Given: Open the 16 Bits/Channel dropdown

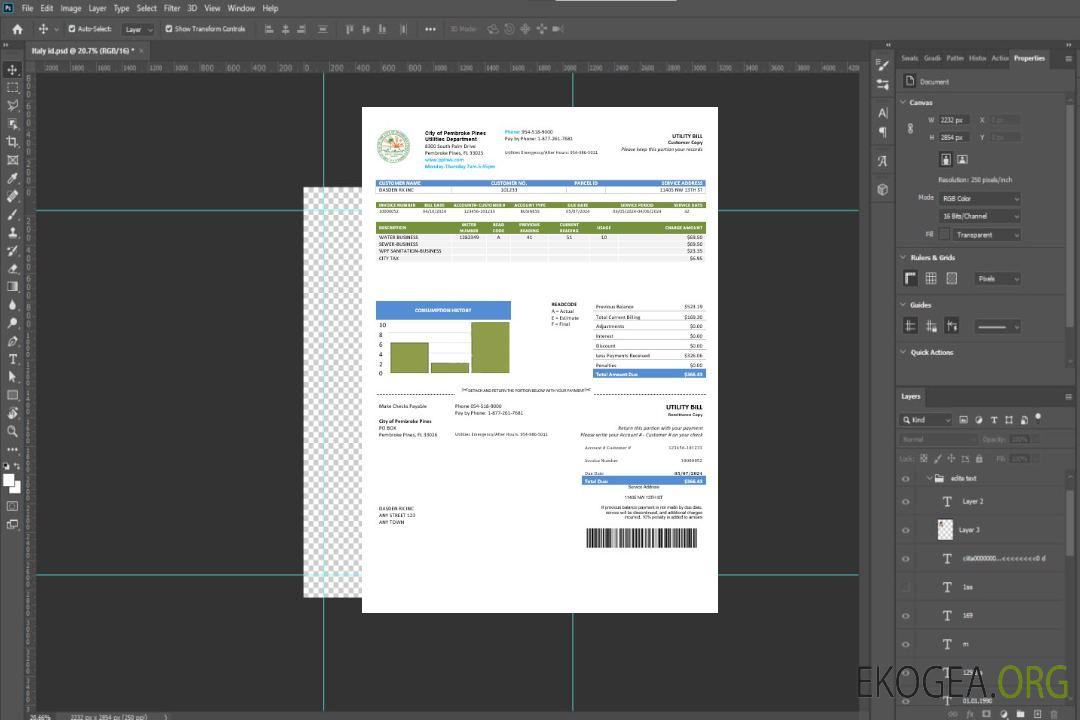Looking at the screenshot, I should pyautogui.click(x=979, y=216).
